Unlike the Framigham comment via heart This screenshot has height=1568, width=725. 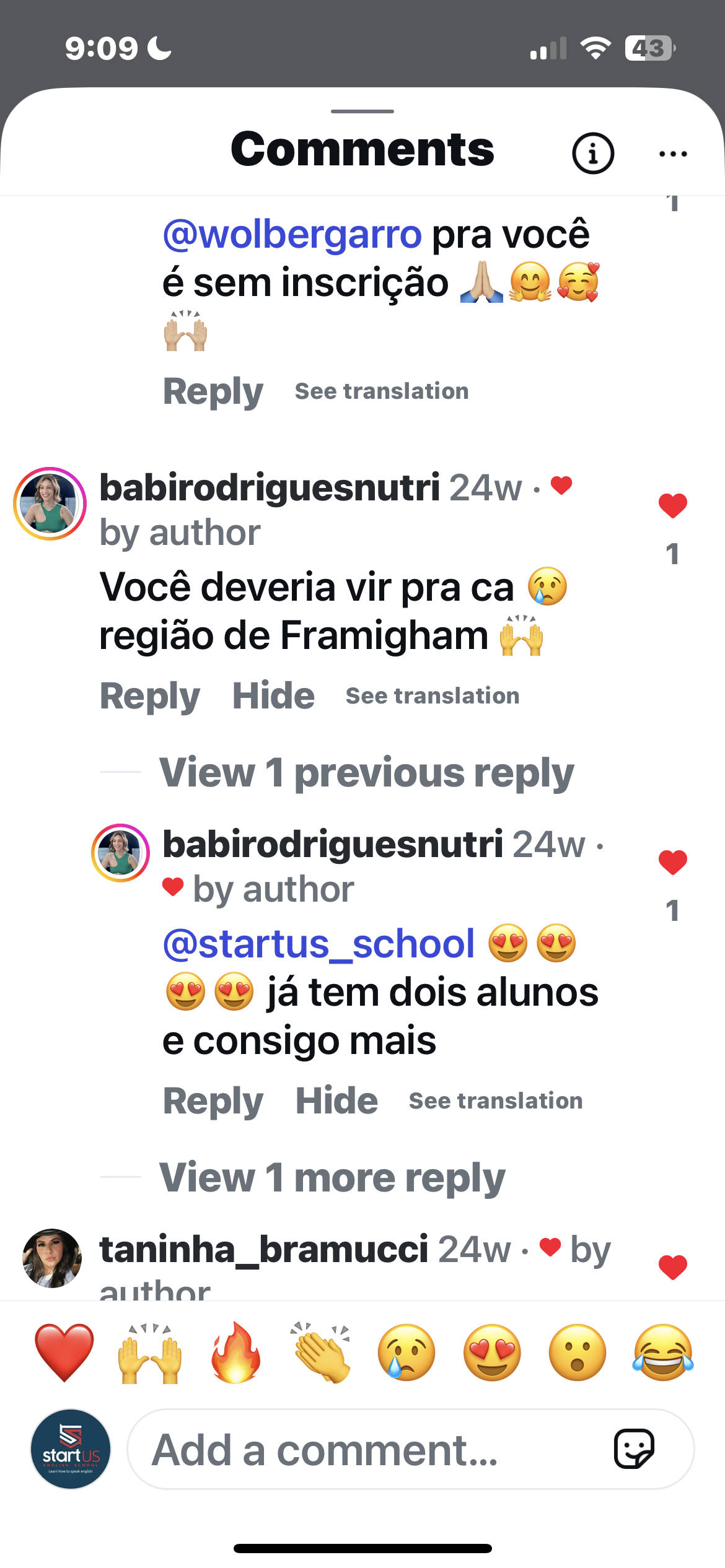(673, 505)
